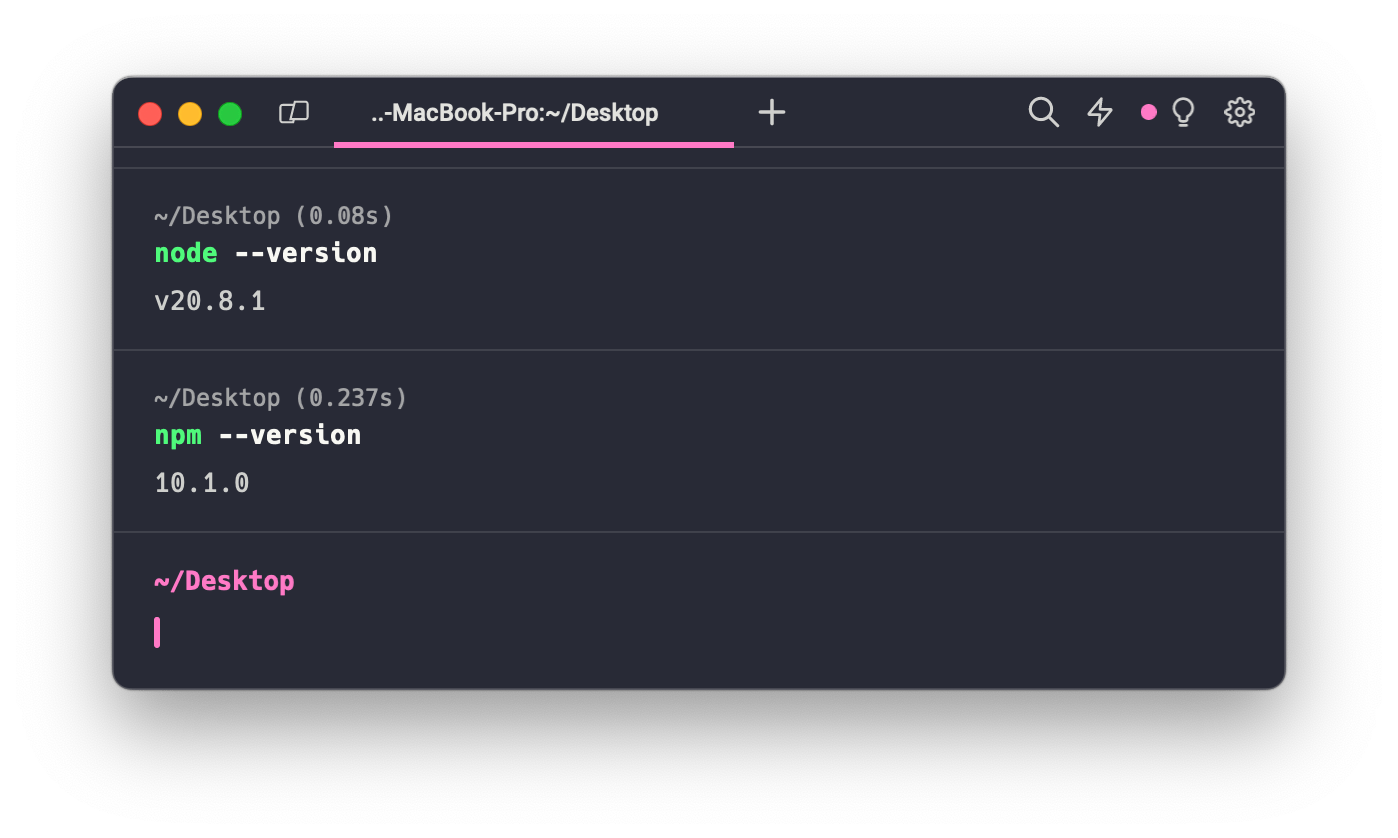This screenshot has height=838, width=1398.
Task: Select the MacBook-Pro:~/Desktop tab
Action: [x=534, y=113]
